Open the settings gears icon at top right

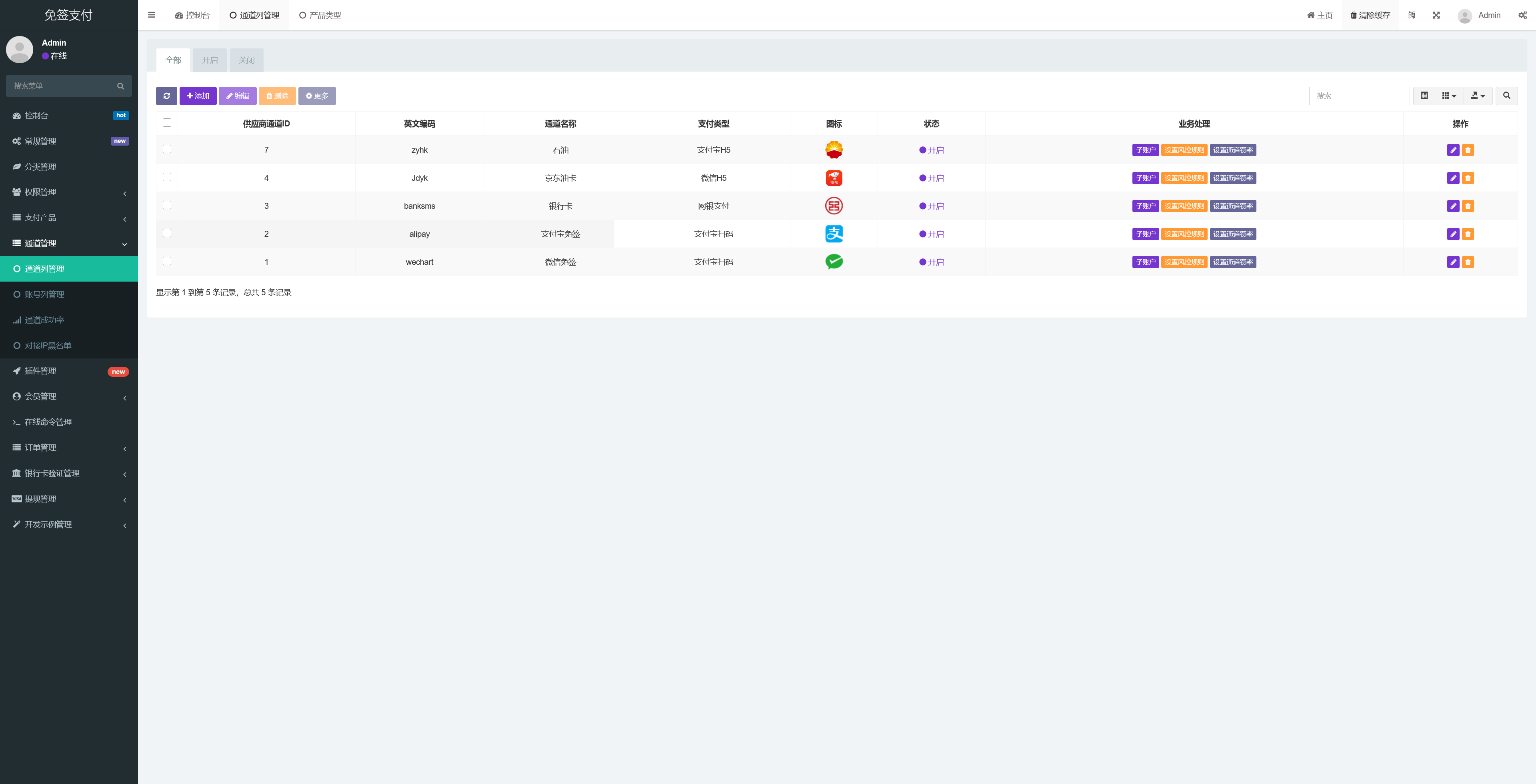coord(1522,16)
